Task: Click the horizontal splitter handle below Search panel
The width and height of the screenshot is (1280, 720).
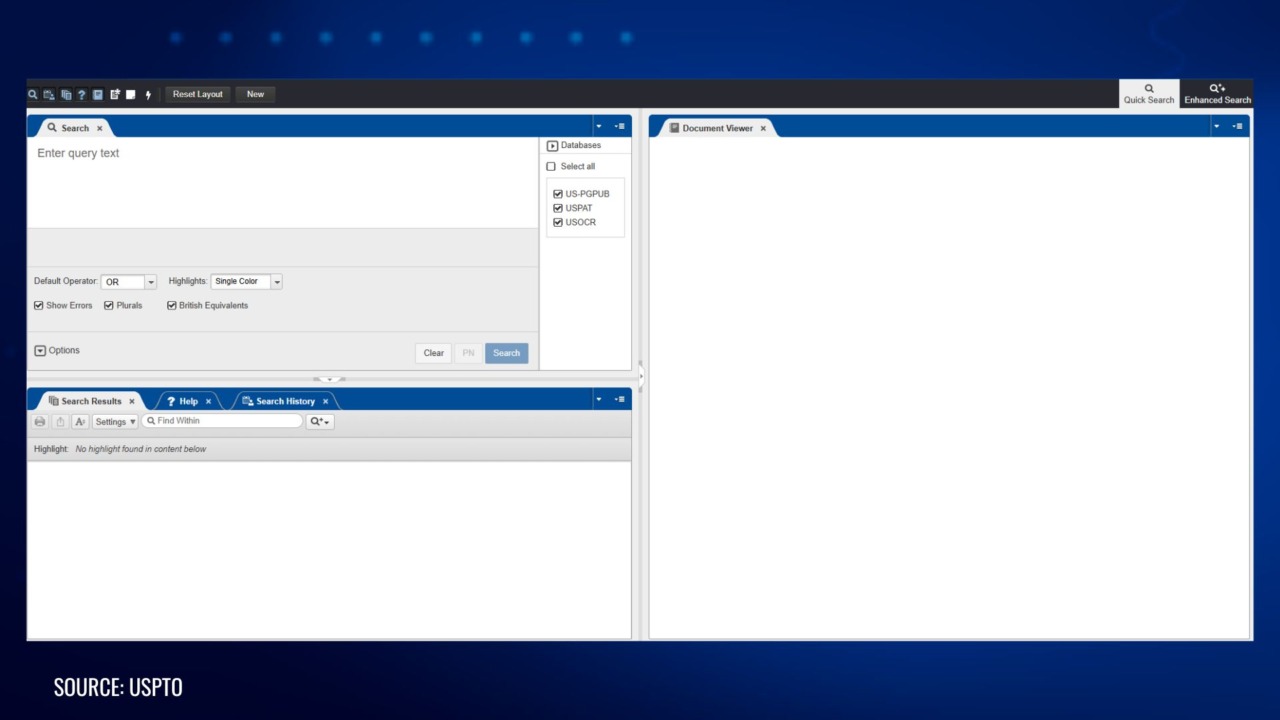Action: coord(329,379)
